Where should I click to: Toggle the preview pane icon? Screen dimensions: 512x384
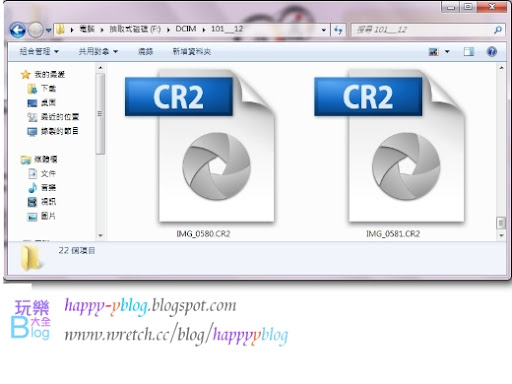pos(469,51)
